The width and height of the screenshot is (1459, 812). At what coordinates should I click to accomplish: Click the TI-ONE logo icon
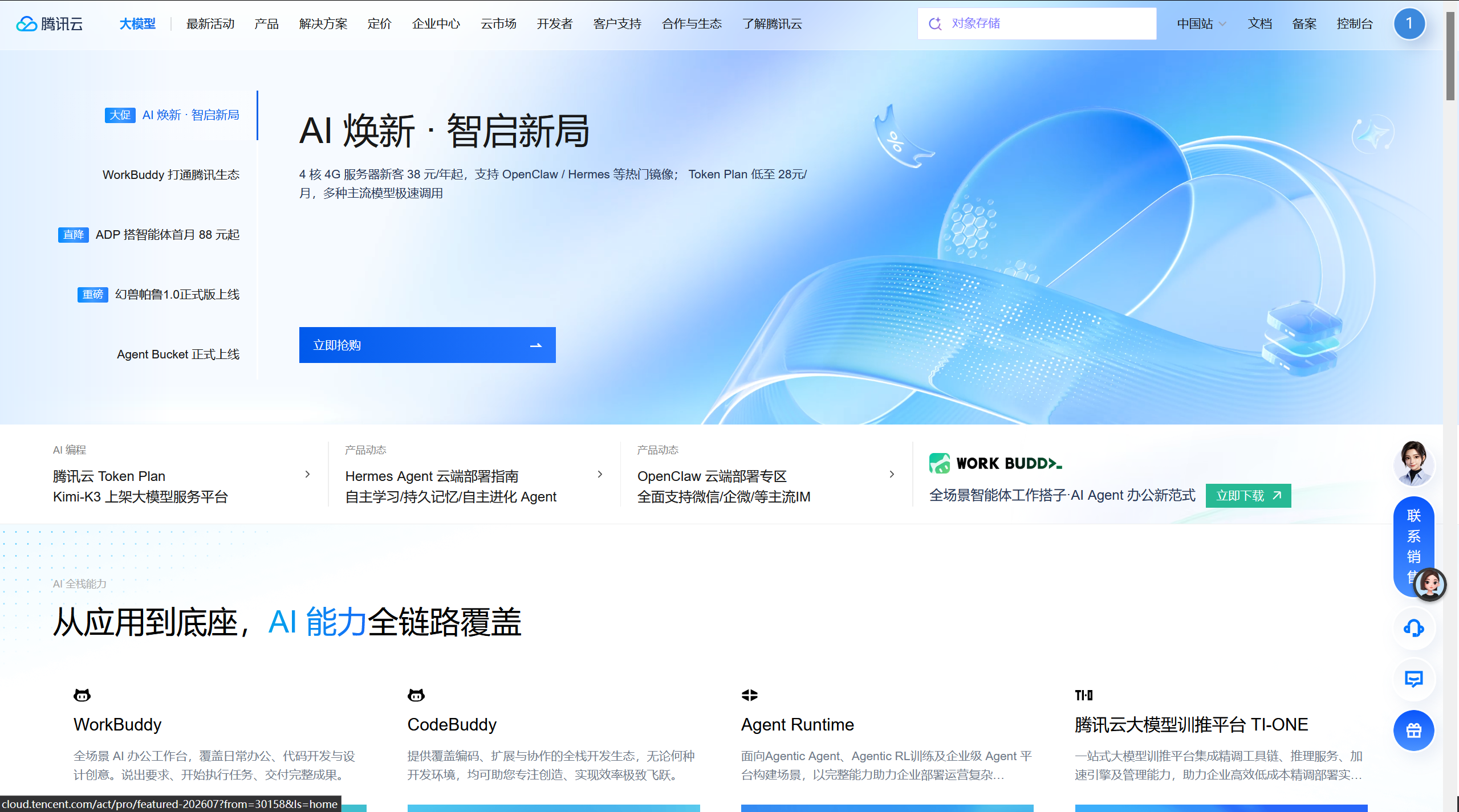coord(1084,695)
